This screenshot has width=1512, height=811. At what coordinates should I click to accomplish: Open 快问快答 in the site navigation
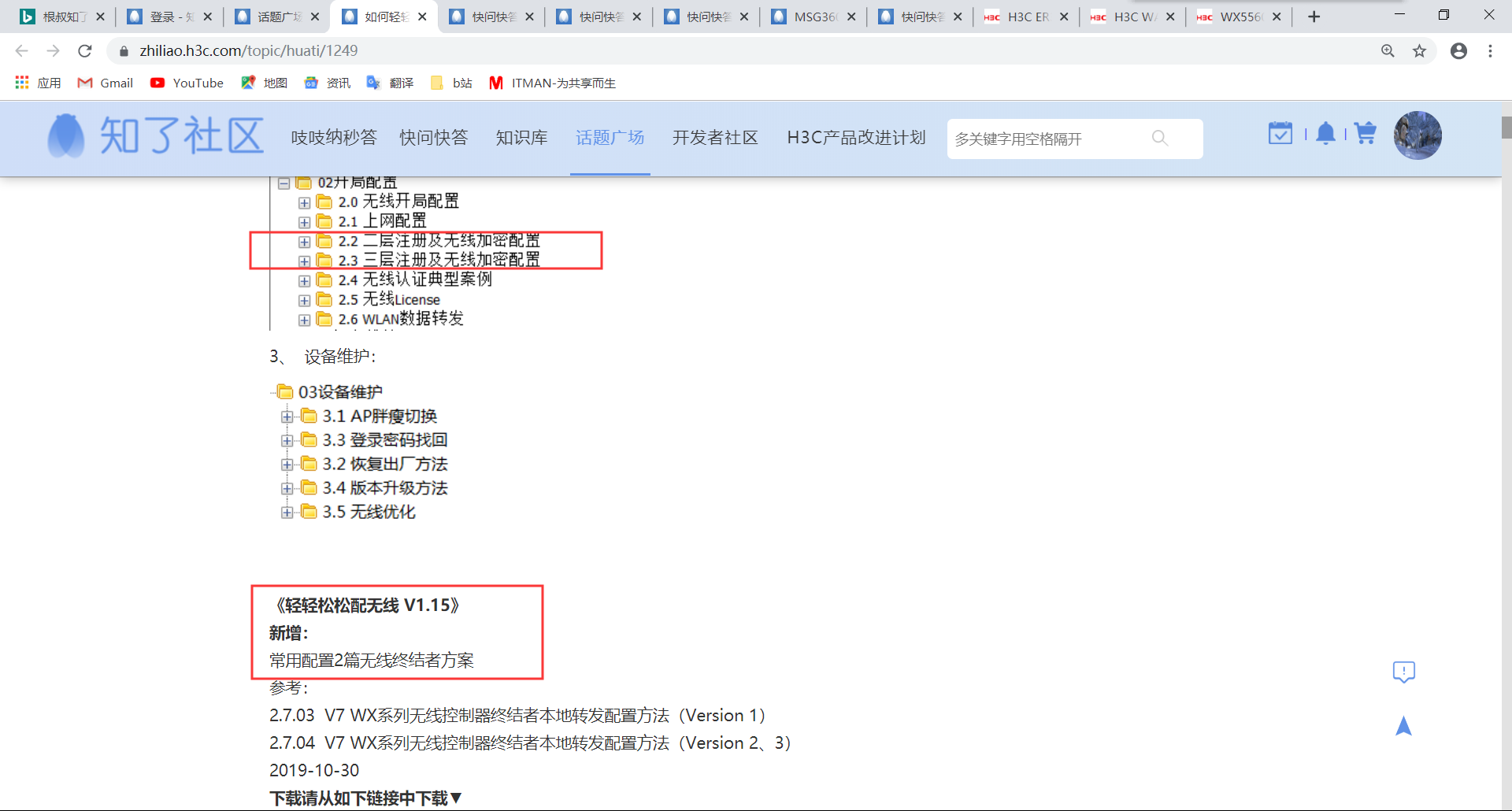pos(434,138)
